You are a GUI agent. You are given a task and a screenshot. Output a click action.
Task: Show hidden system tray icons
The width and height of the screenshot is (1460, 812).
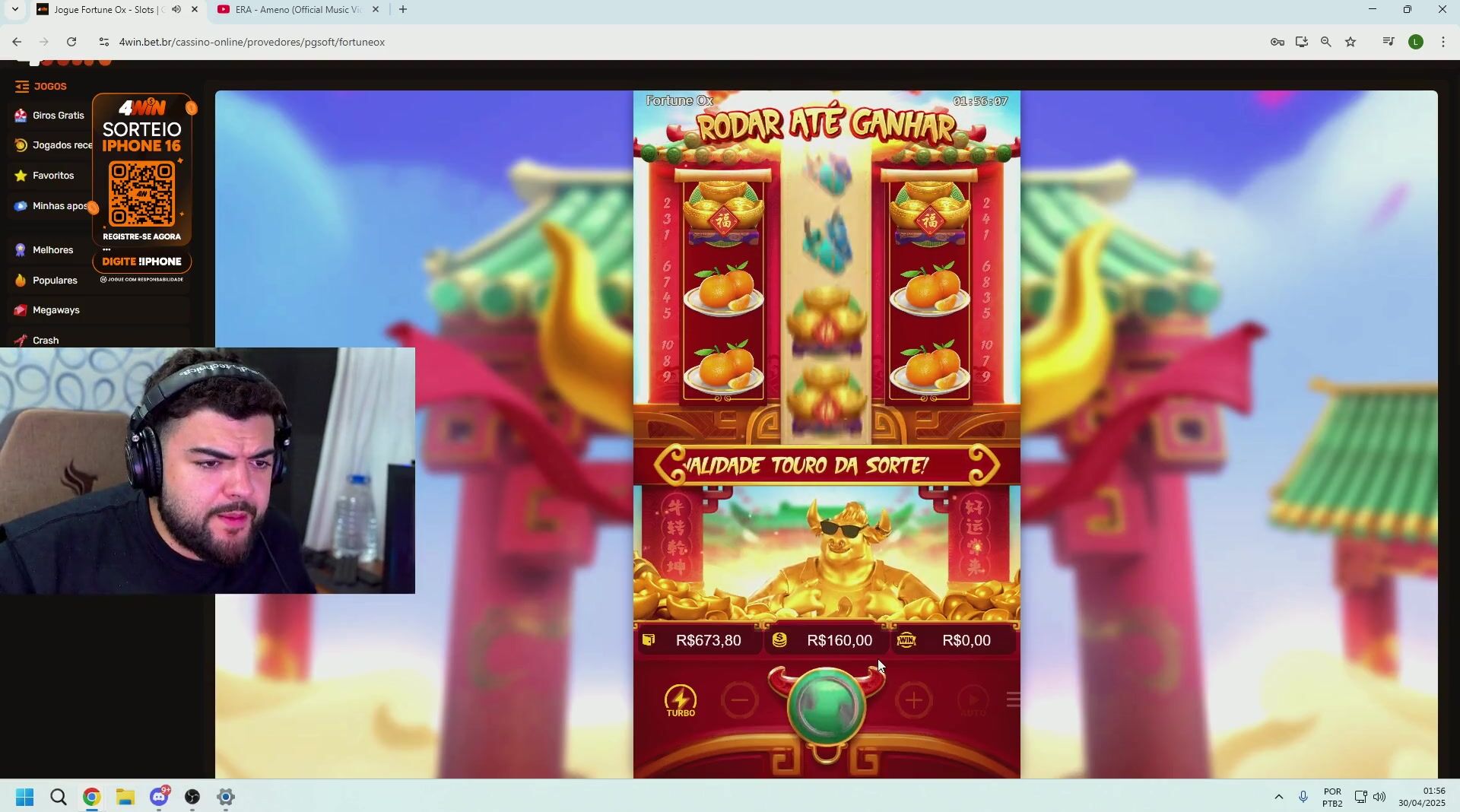1279,797
